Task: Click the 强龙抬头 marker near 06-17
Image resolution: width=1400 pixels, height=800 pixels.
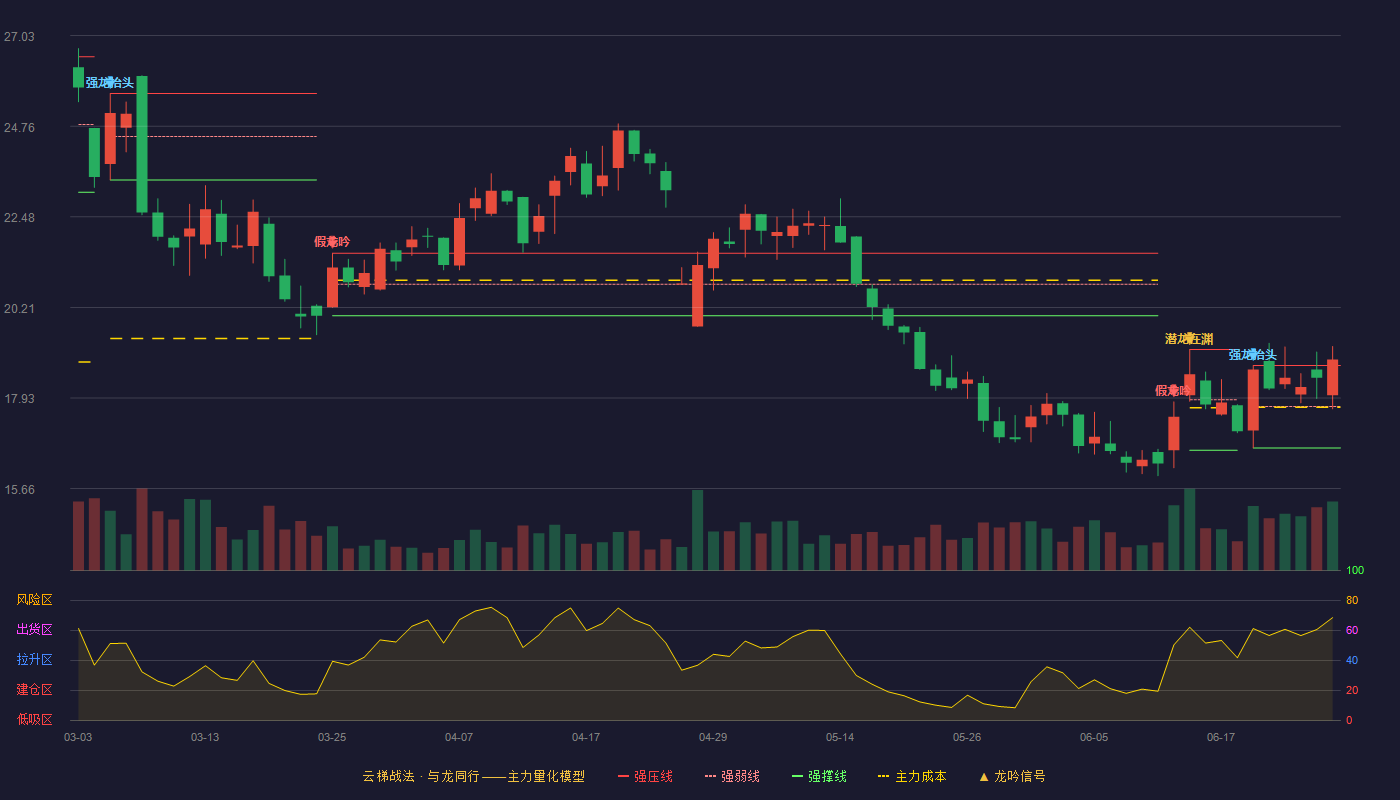Action: pos(1253,355)
